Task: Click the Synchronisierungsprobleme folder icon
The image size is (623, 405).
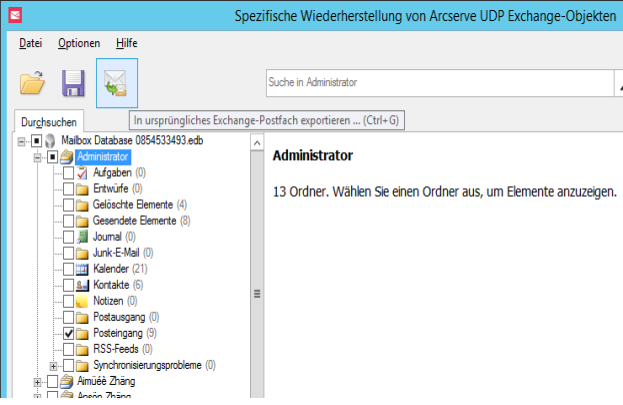Action: pos(82,365)
